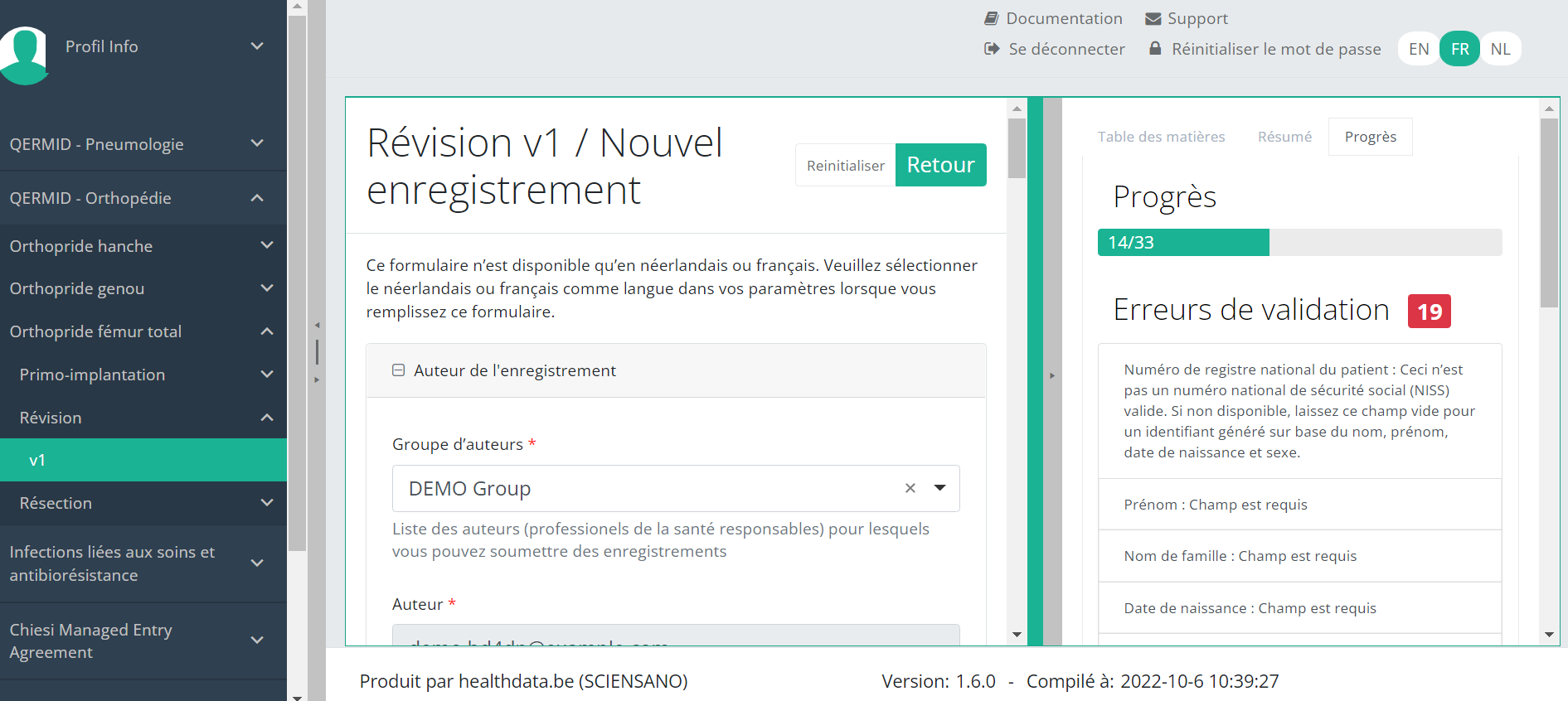Click the padlock icon for password reset
The height and width of the screenshot is (701, 1568).
1155,49
